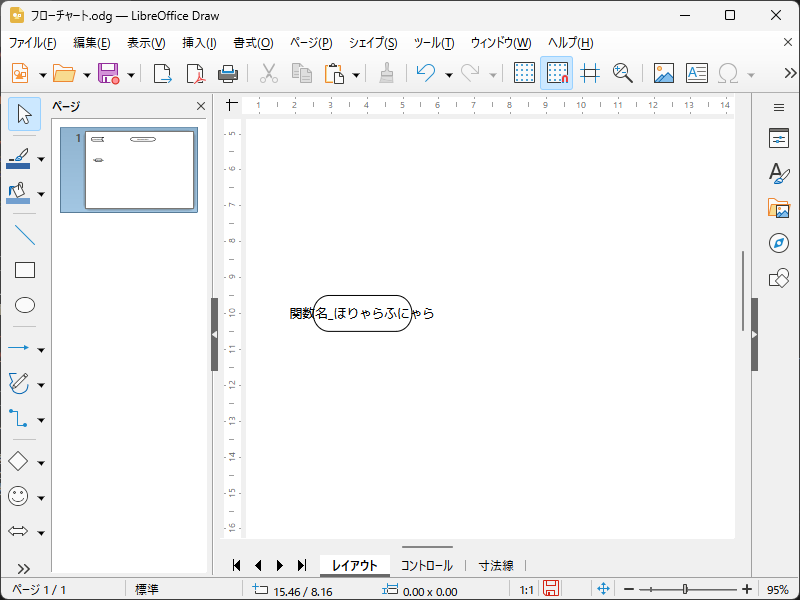
Task: Pick the Line drawing tool
Action: pos(25,236)
